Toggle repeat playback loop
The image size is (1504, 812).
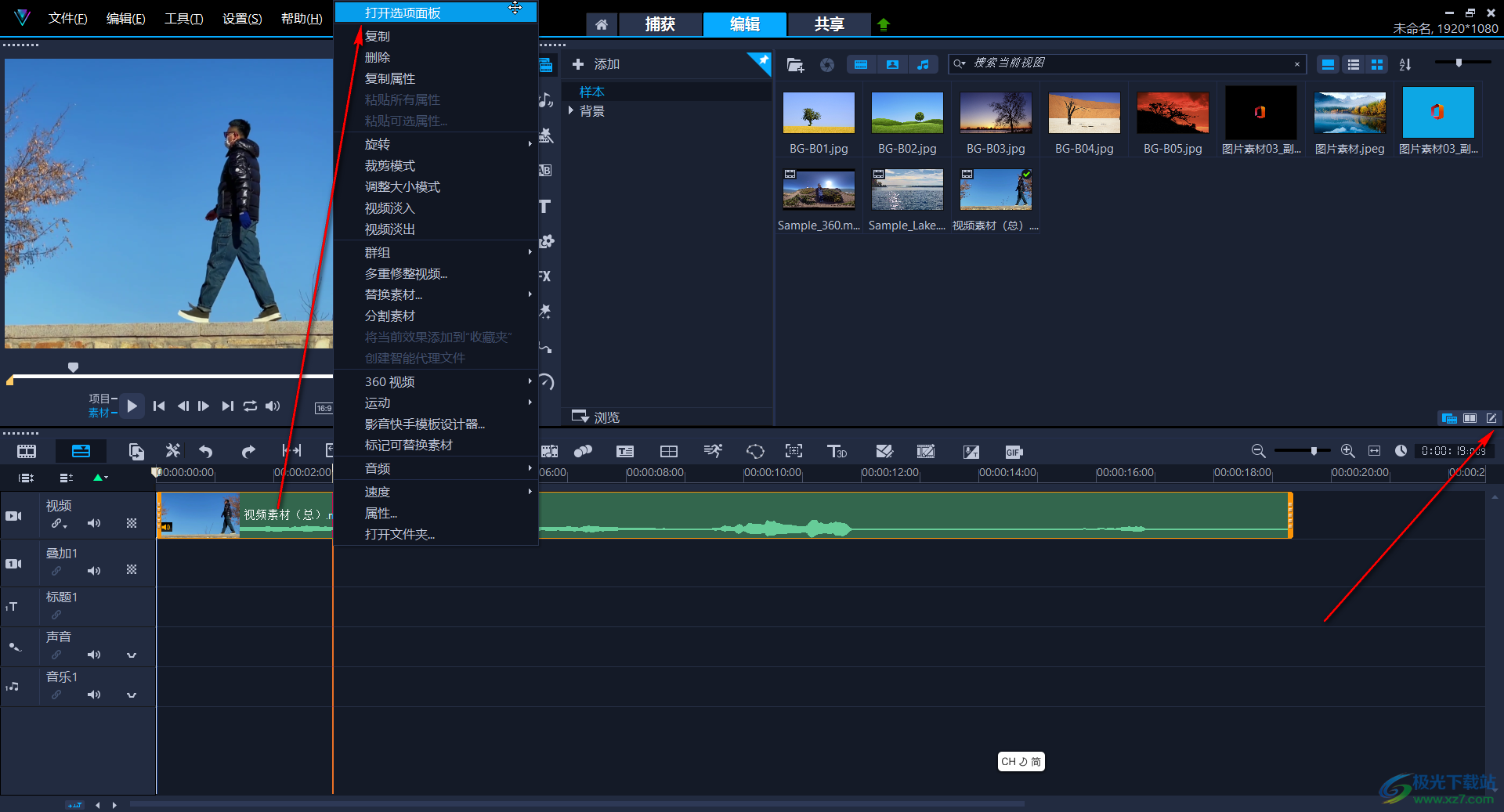click(x=250, y=406)
